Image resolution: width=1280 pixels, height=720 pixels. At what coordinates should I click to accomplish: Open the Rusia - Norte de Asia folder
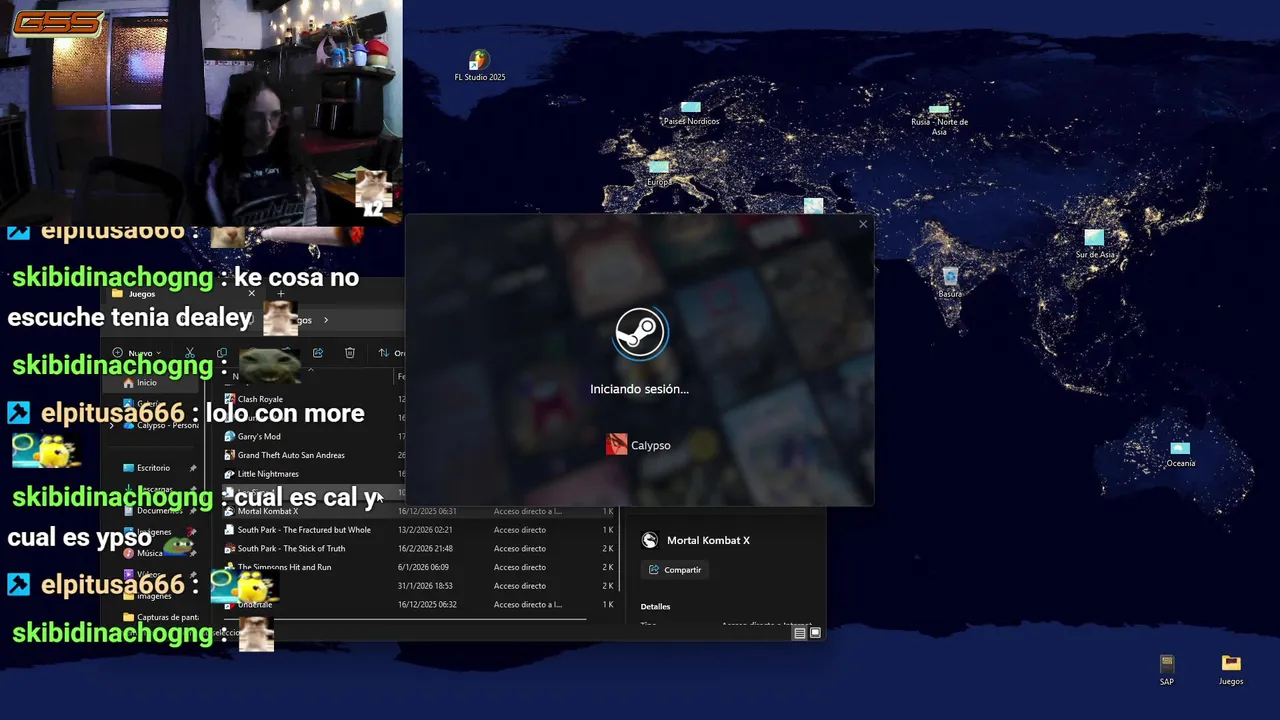[939, 119]
